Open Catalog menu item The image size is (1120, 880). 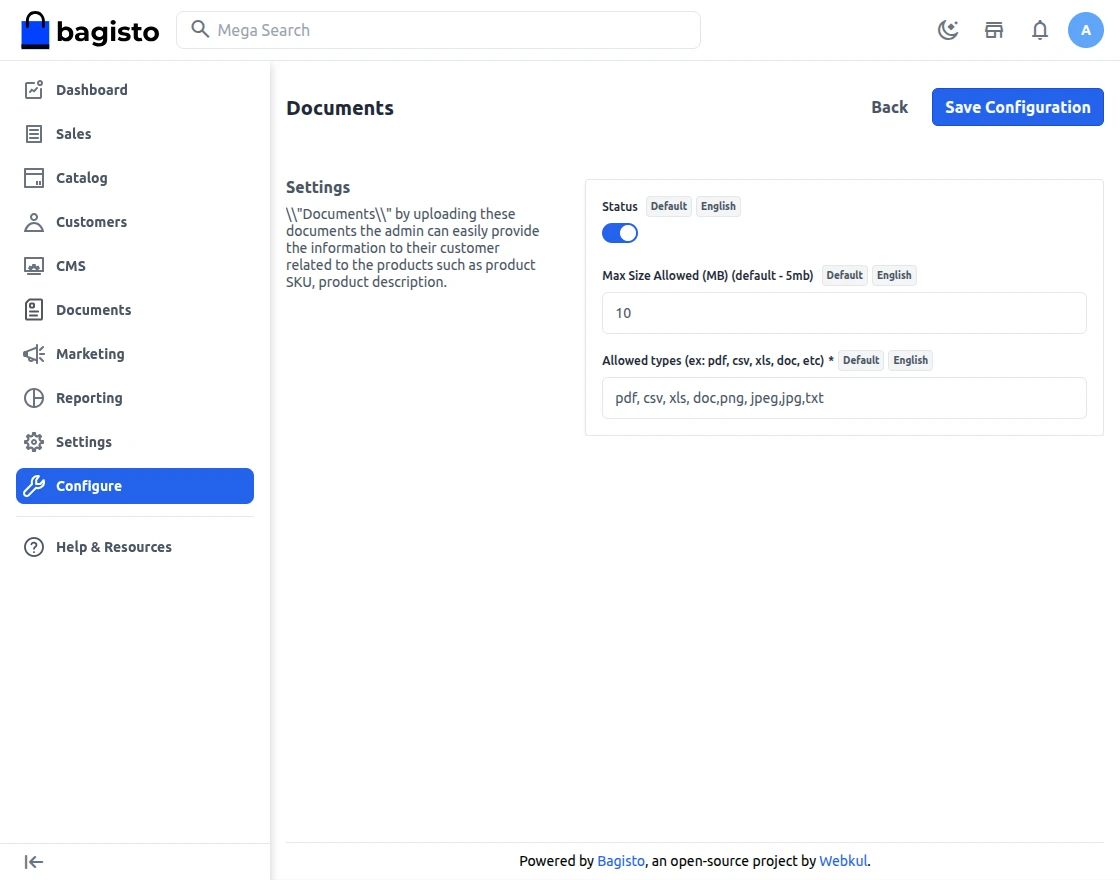tap(135, 178)
